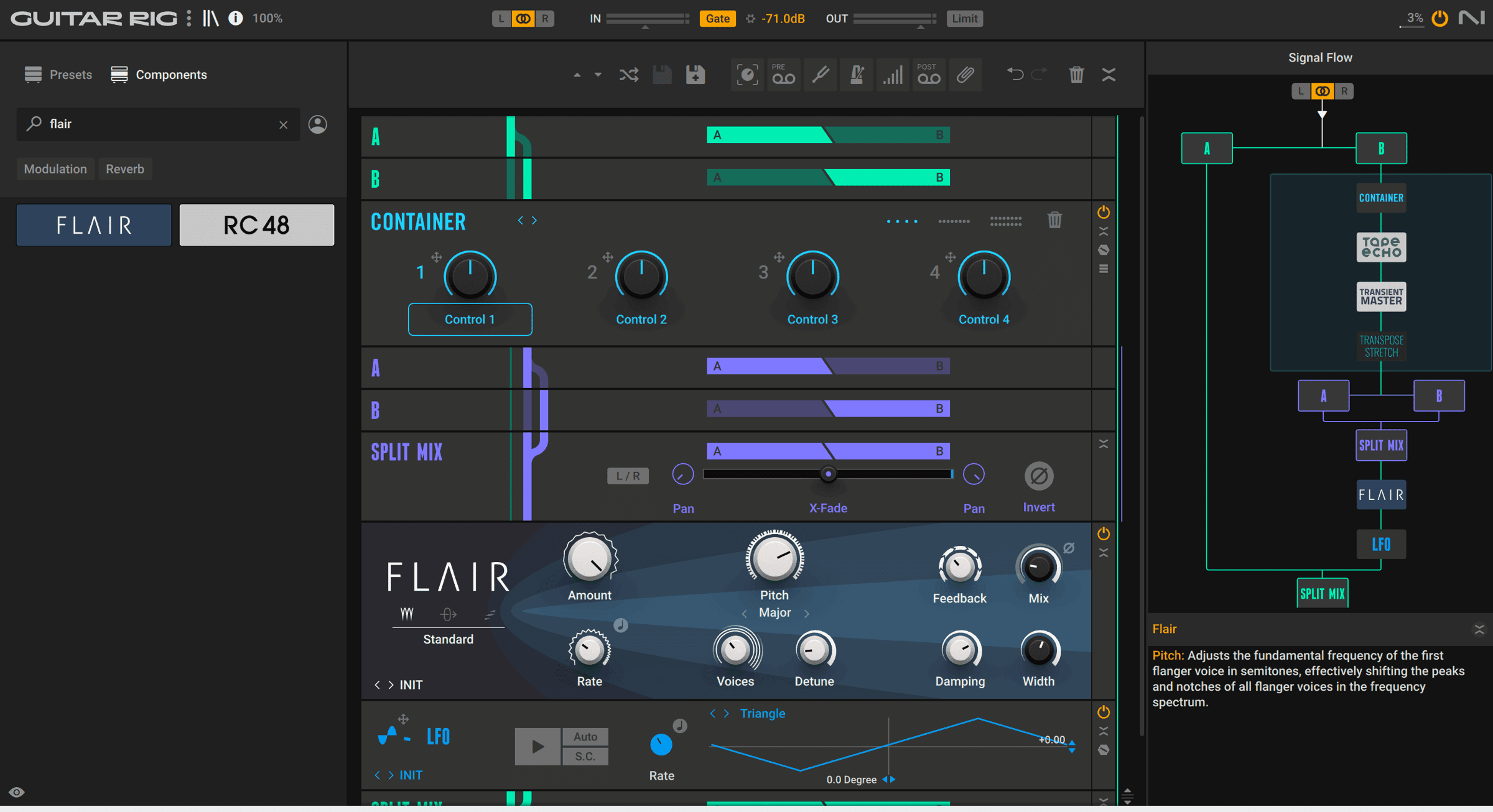The image size is (1493, 812).
Task: Toggle main Guitar Rig power button
Action: click(1440, 18)
